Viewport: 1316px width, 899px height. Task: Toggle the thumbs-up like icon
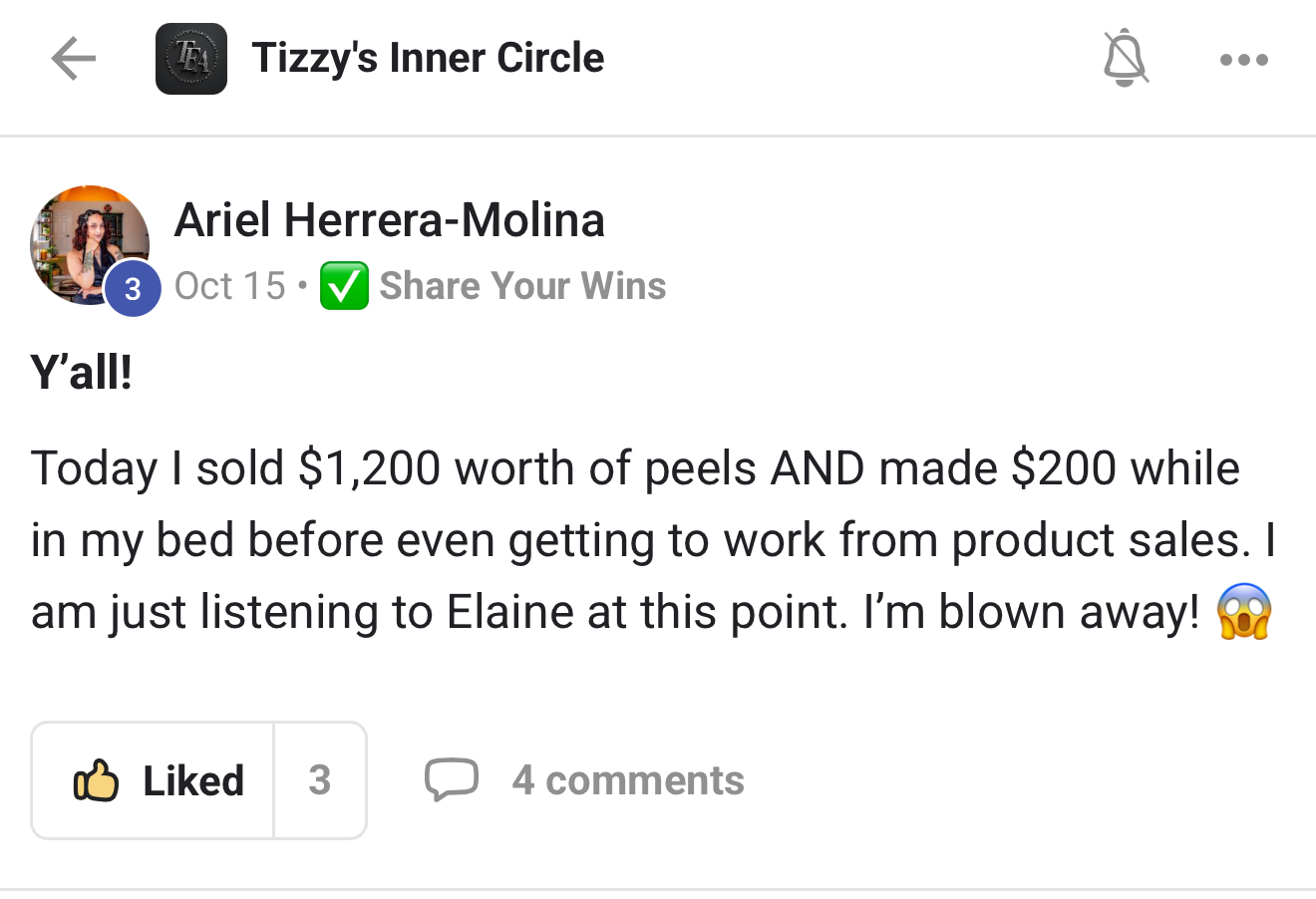point(97,780)
